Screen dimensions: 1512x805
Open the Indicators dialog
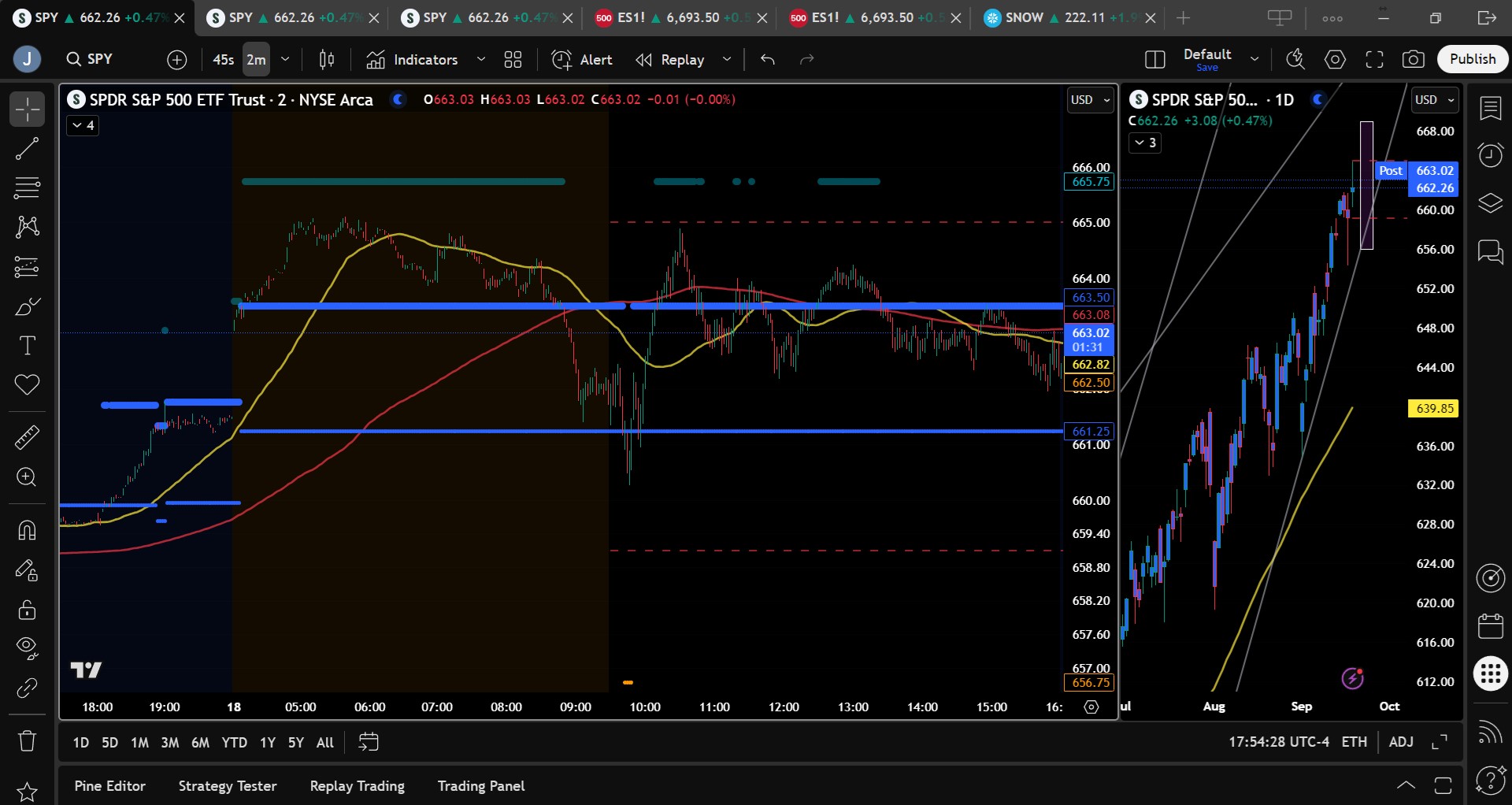[x=412, y=59]
